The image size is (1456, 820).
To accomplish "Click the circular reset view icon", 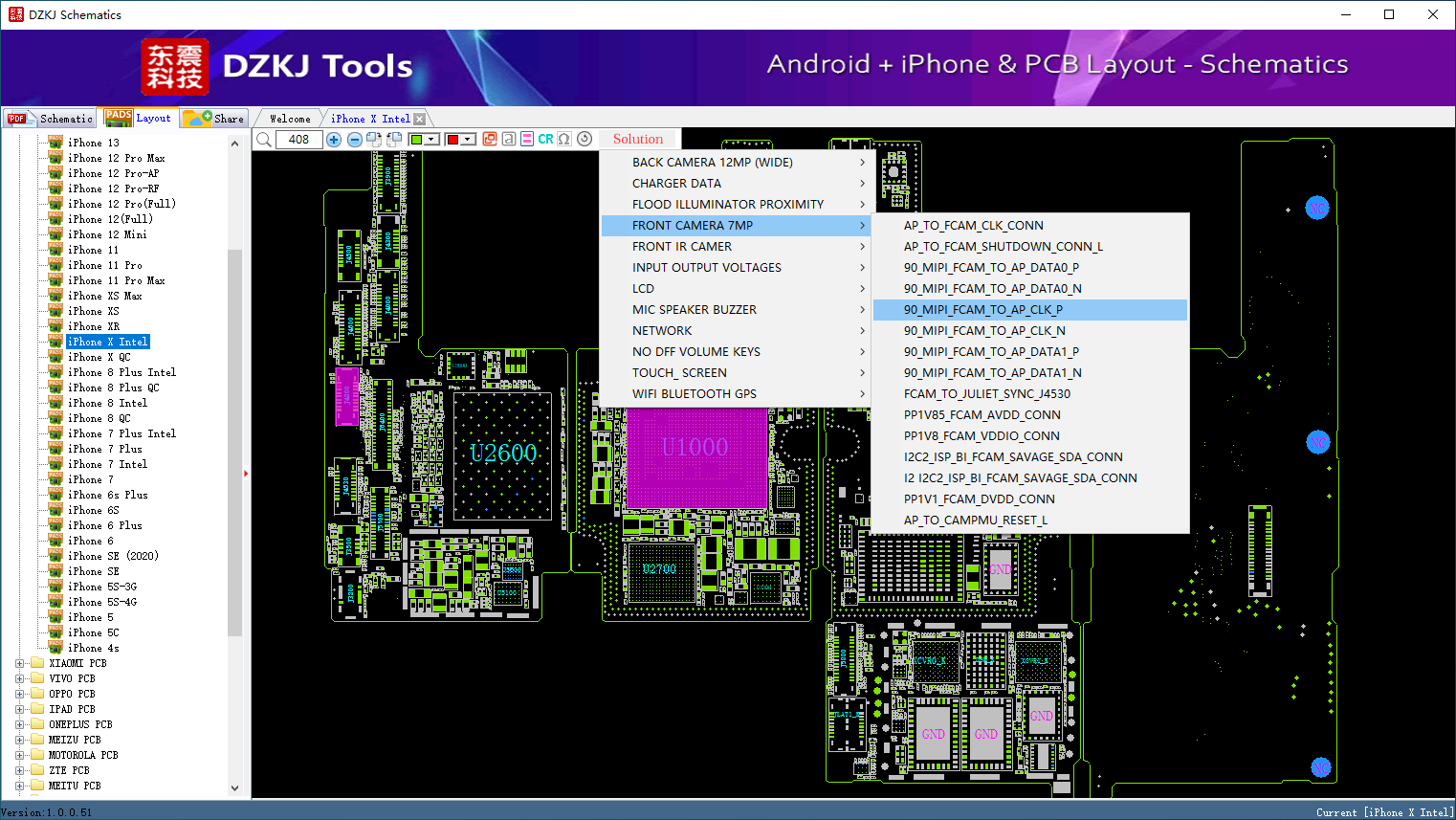I will (585, 139).
